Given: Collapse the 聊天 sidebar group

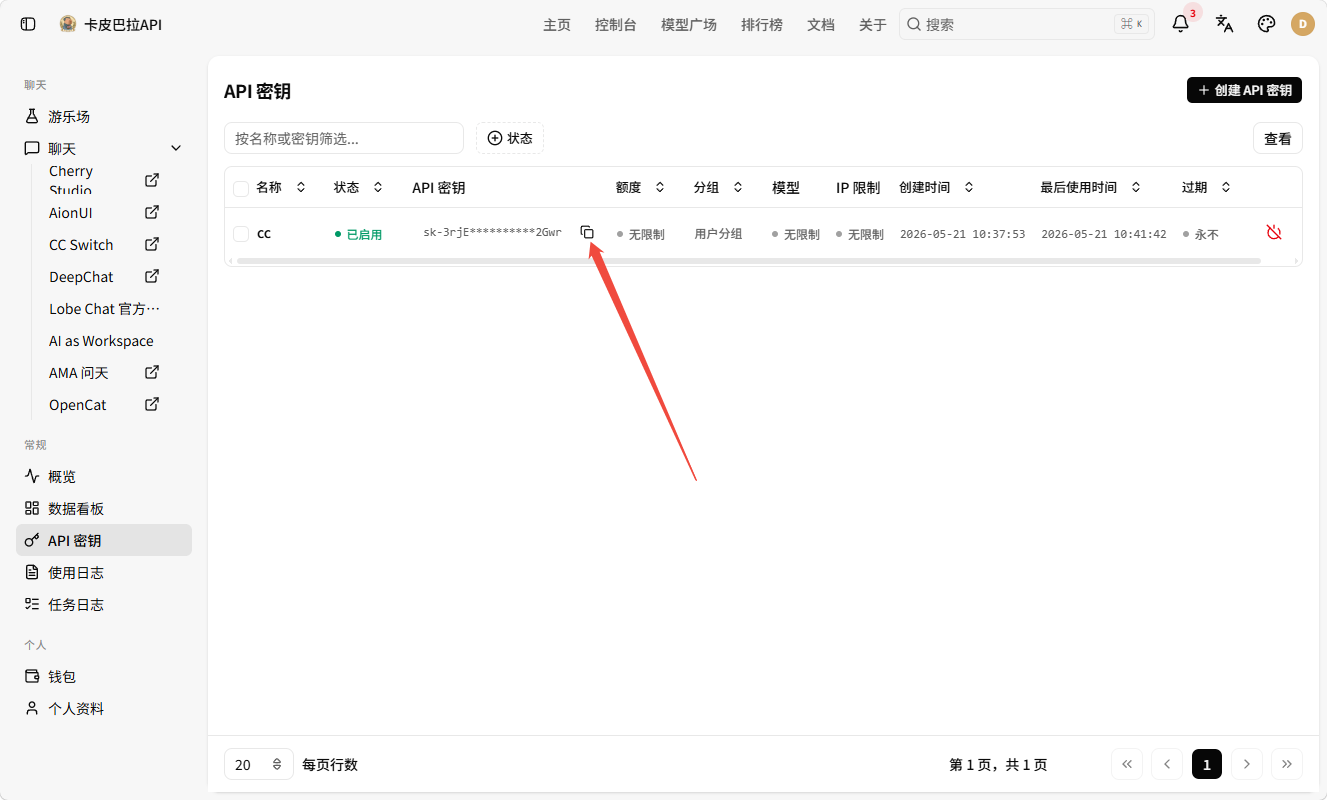Looking at the screenshot, I should click(x=176, y=148).
